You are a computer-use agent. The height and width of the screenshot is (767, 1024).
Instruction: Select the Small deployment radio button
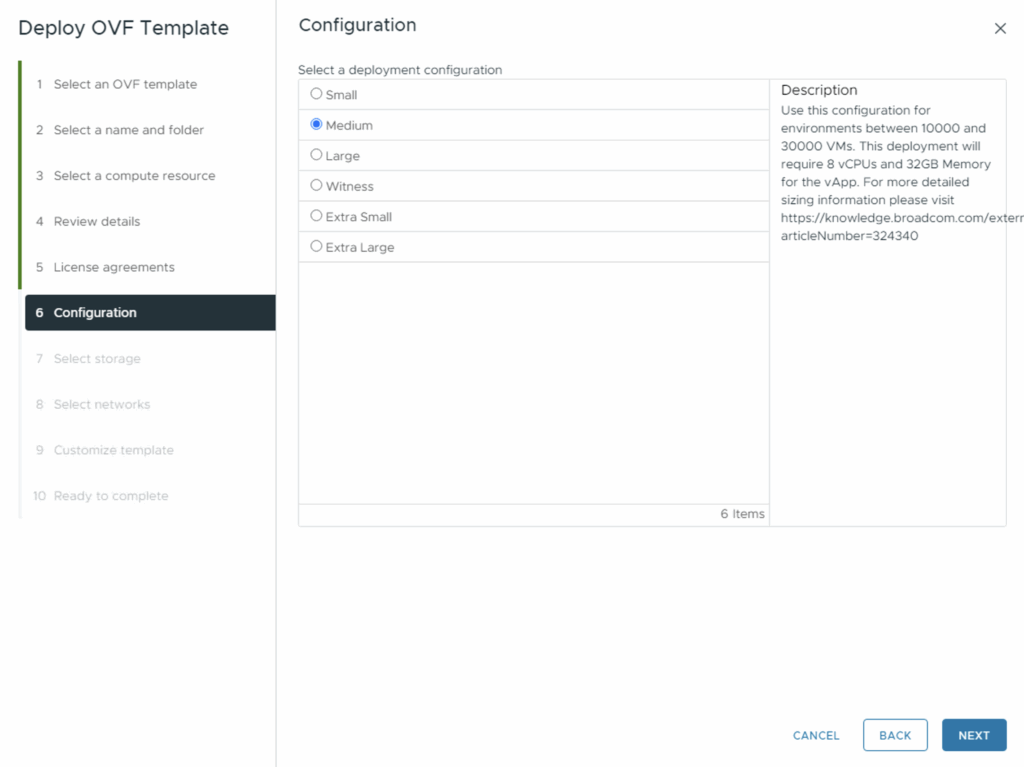click(x=317, y=94)
